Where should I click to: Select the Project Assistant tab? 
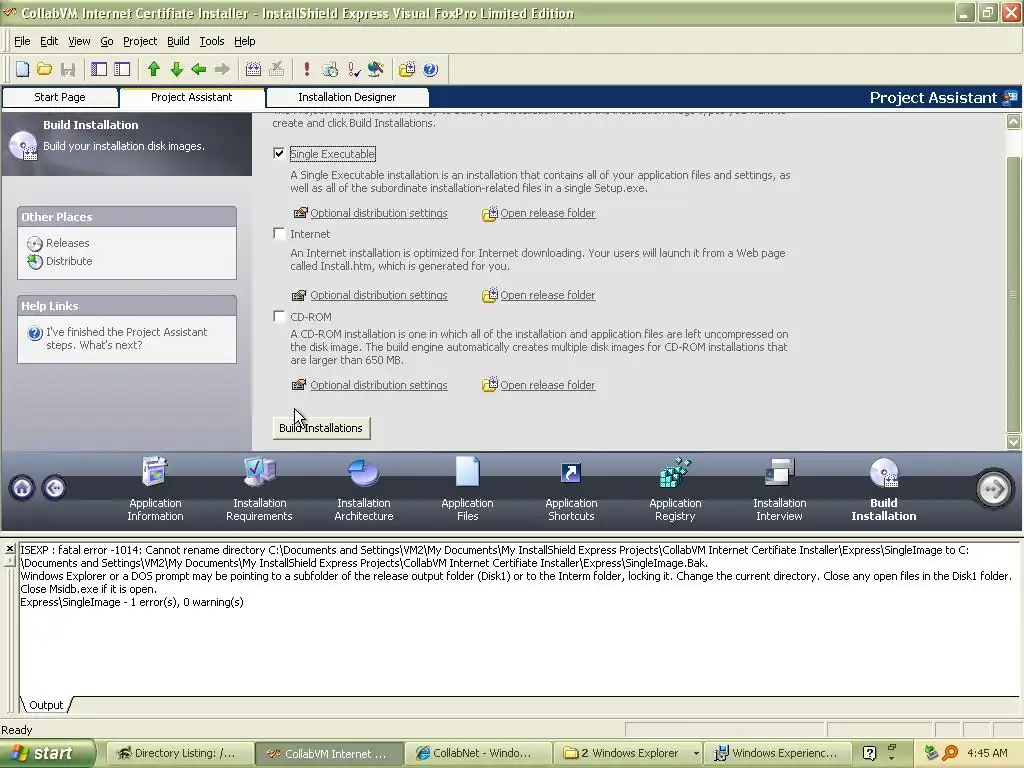(x=192, y=97)
